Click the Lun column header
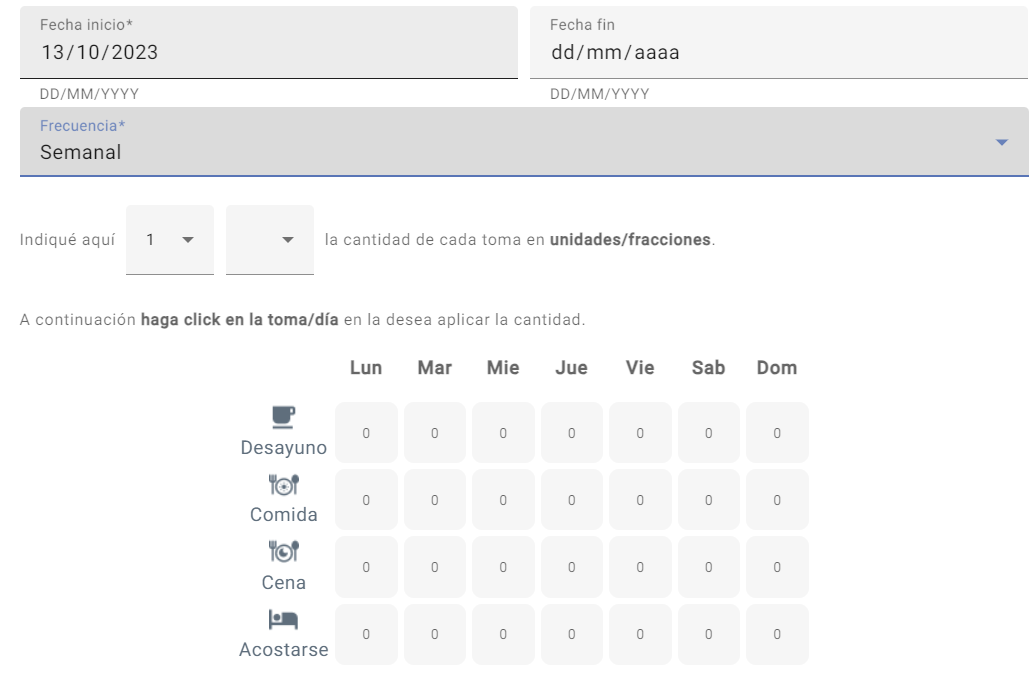1036x677 pixels. [365, 367]
